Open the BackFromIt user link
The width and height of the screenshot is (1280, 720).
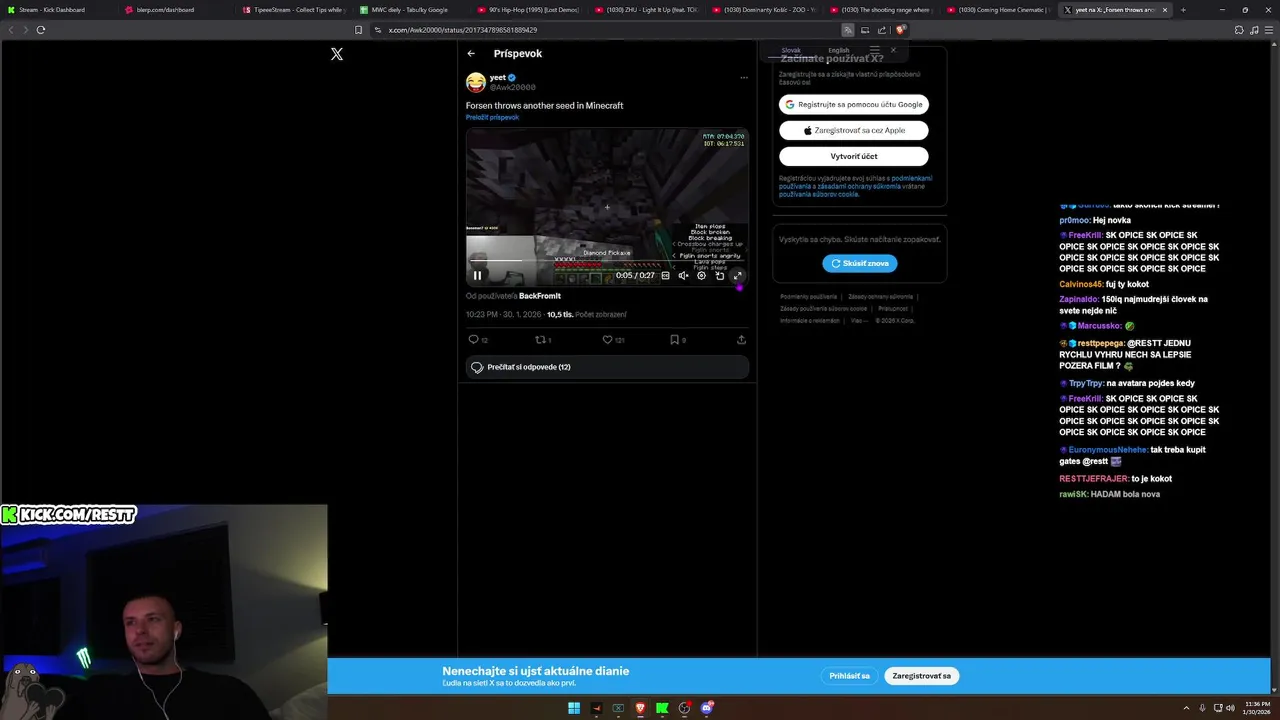tap(540, 296)
